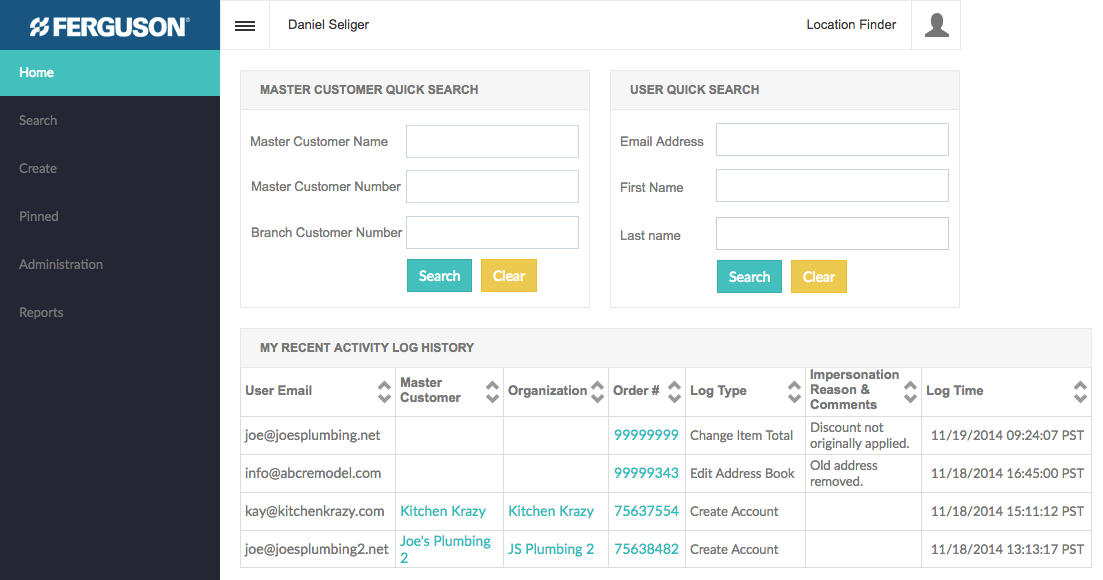Open Reports in the sidebar

pyautogui.click(x=41, y=313)
